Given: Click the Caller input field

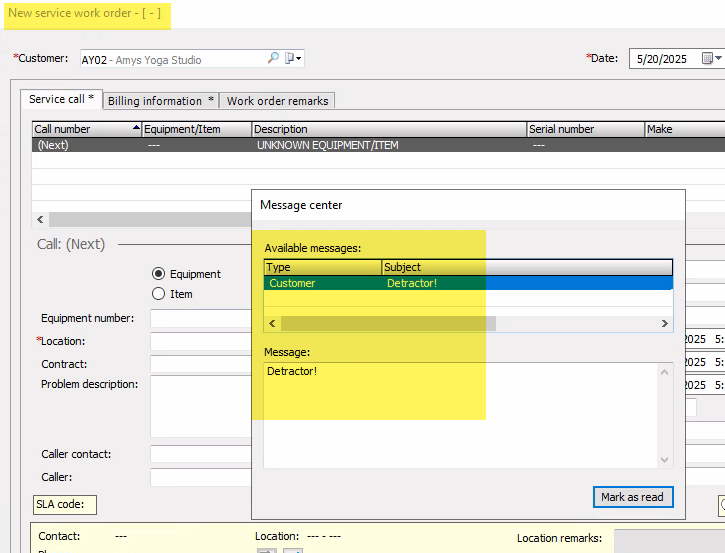Looking at the screenshot, I should click(x=201, y=477).
